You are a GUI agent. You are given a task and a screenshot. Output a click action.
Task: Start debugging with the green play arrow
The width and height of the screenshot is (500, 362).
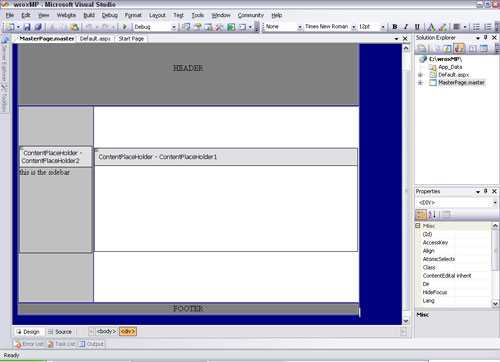coord(125,27)
